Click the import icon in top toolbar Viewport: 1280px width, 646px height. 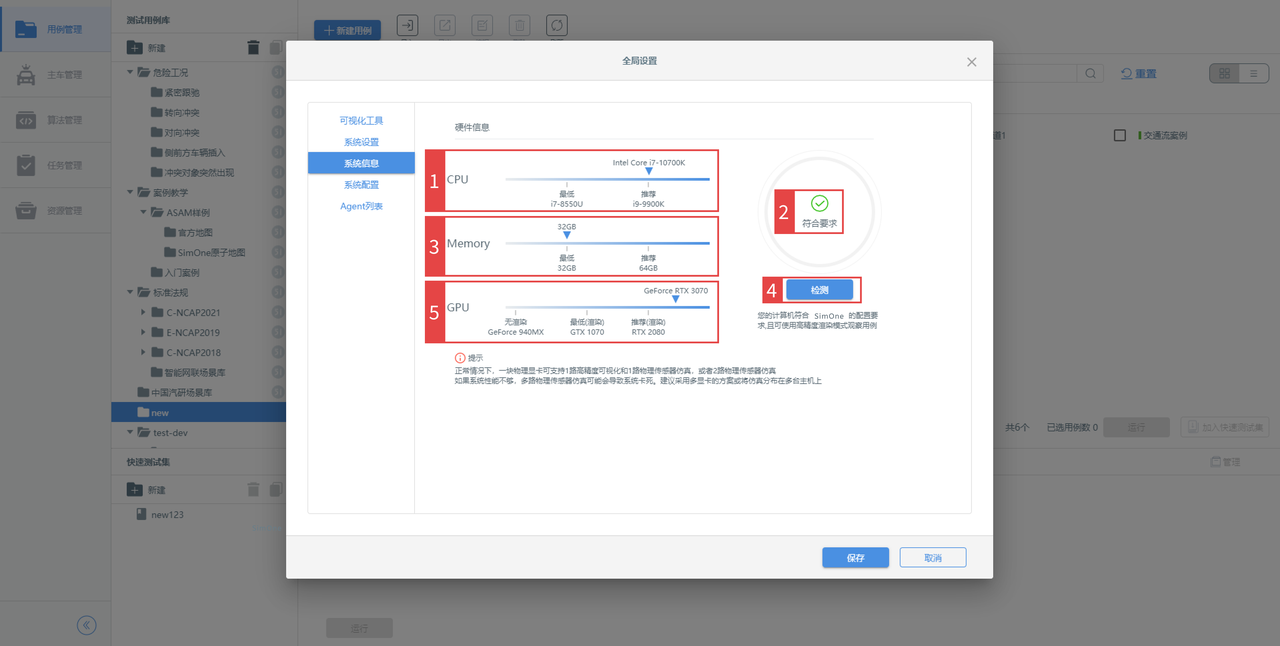click(x=408, y=26)
